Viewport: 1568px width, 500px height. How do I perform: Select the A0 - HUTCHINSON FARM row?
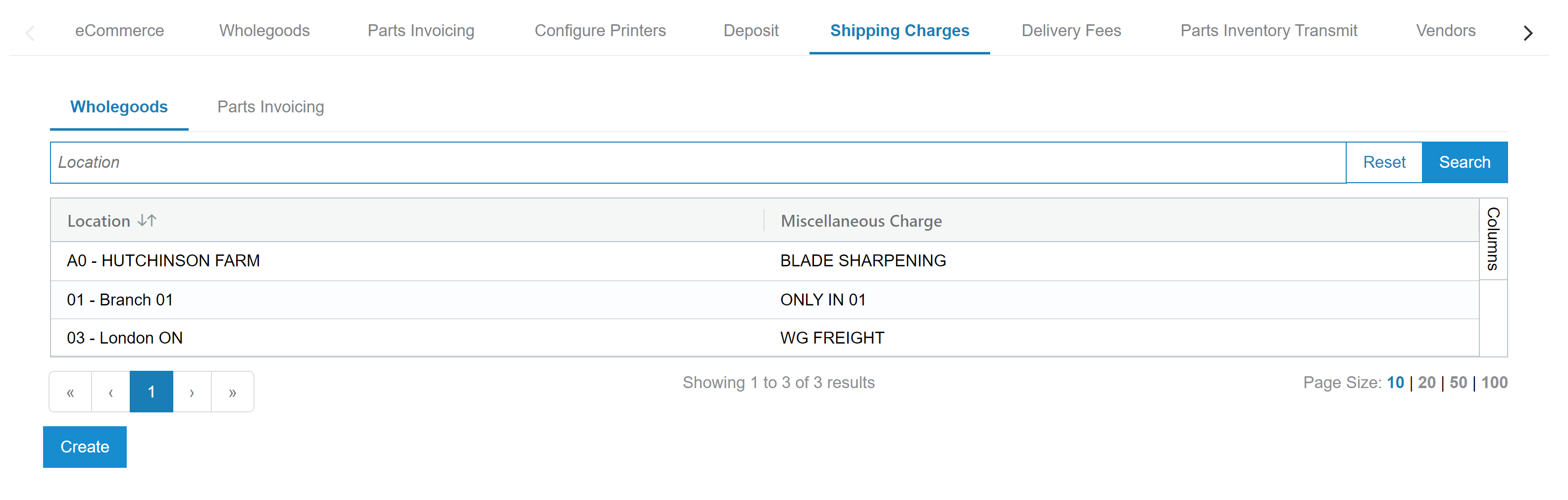[x=764, y=261]
